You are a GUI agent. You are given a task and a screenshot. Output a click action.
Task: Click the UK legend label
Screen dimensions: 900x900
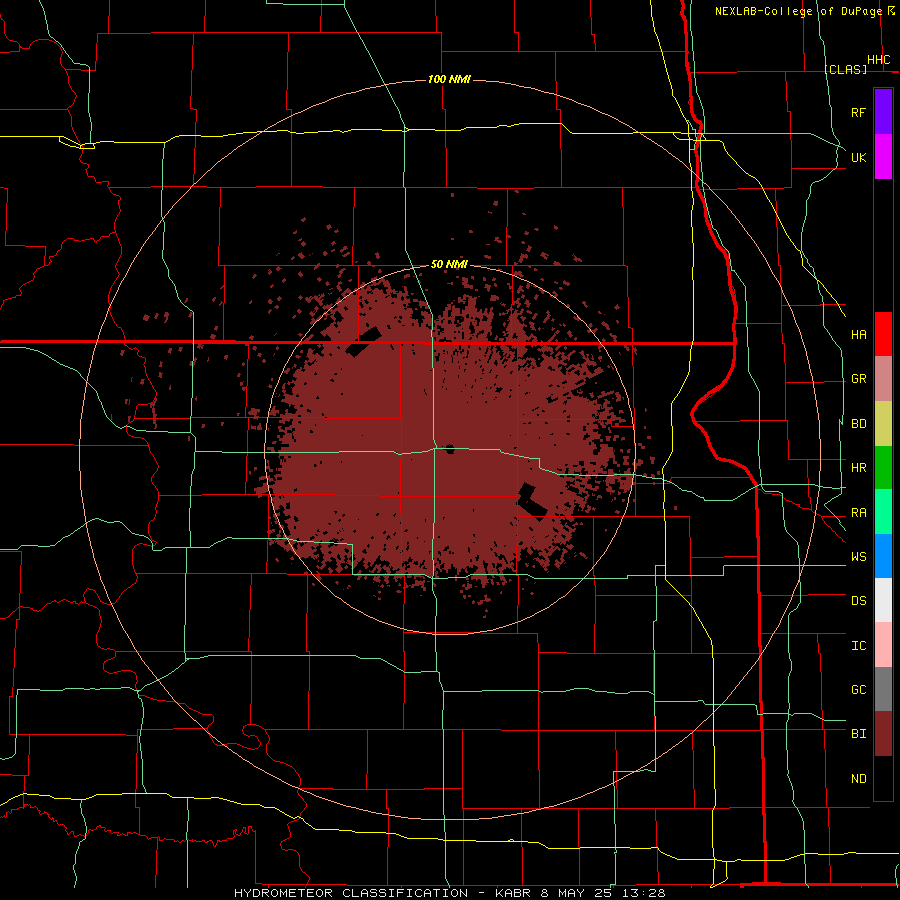point(858,157)
